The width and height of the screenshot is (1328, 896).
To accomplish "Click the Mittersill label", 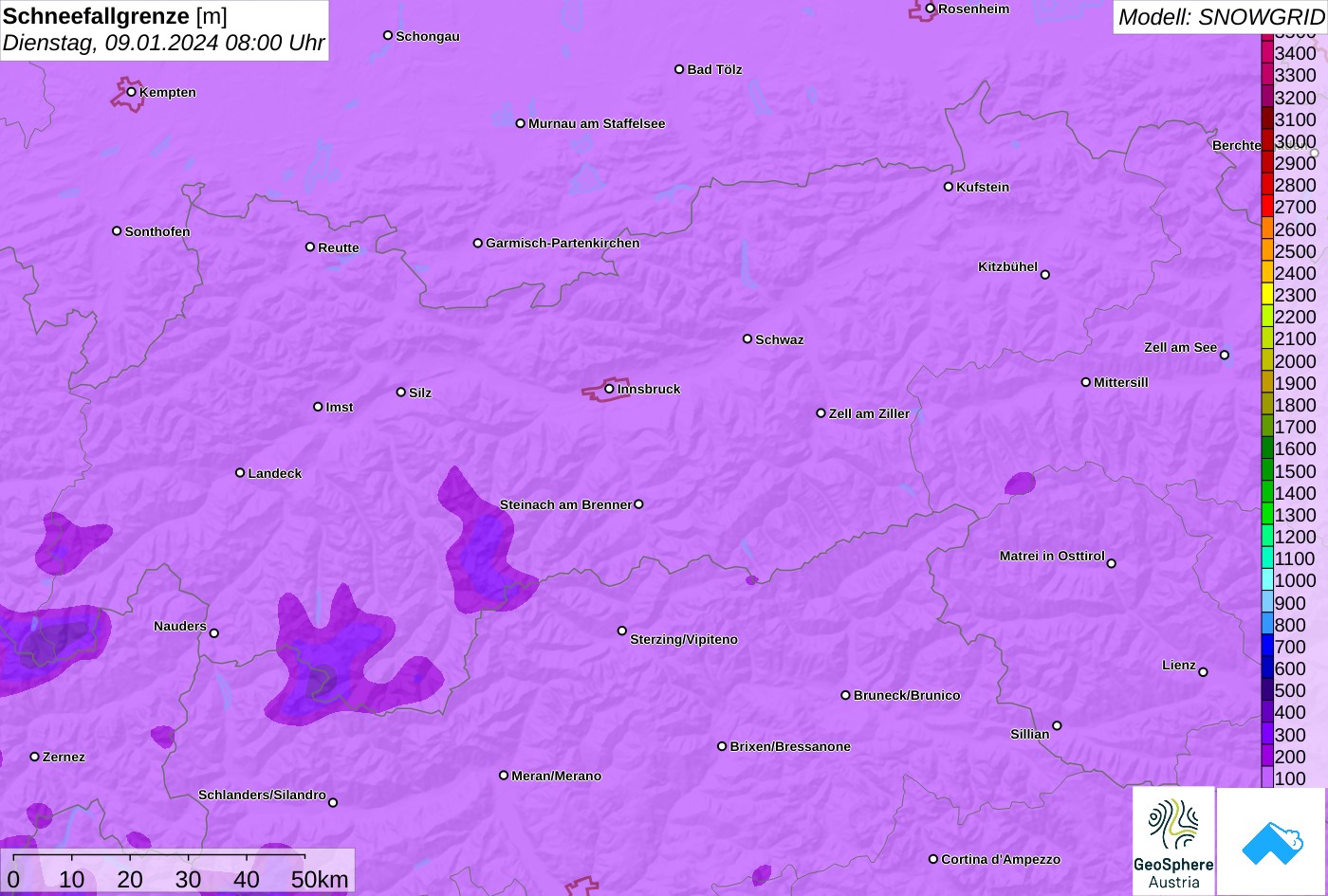I will click(1121, 382).
